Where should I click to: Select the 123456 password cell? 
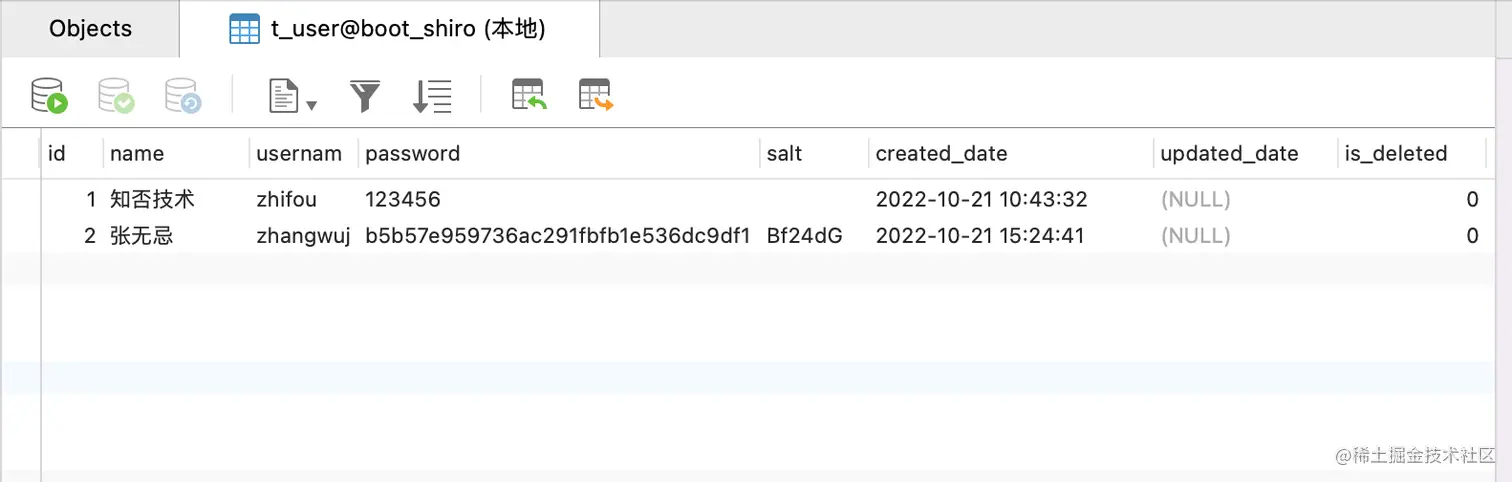559,200
